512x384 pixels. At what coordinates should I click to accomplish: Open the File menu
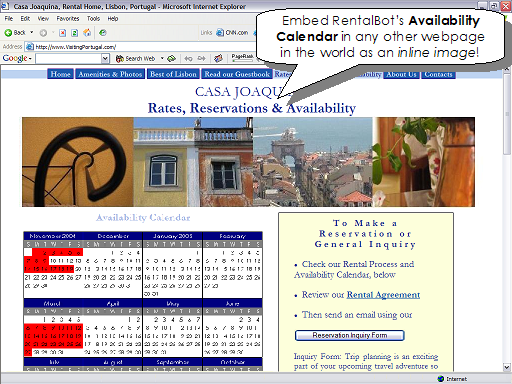click(x=9, y=19)
